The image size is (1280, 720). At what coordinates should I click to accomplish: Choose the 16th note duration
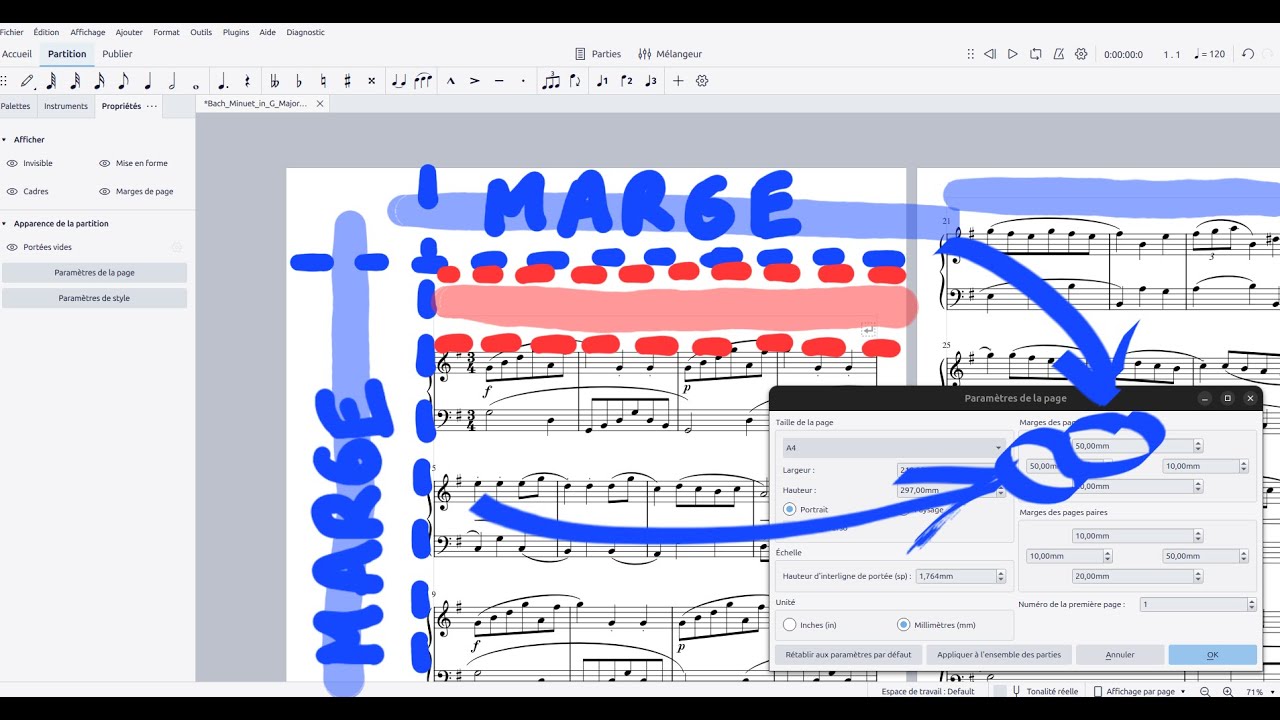click(99, 81)
